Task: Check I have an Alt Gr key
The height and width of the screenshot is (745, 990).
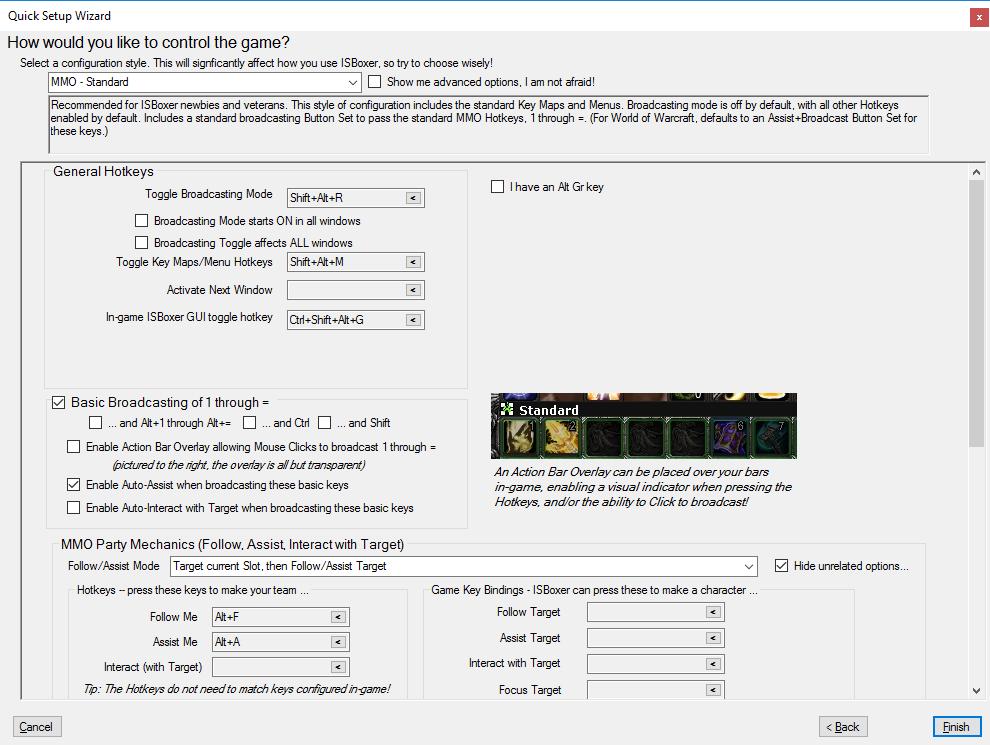Action: pyautogui.click(x=498, y=187)
